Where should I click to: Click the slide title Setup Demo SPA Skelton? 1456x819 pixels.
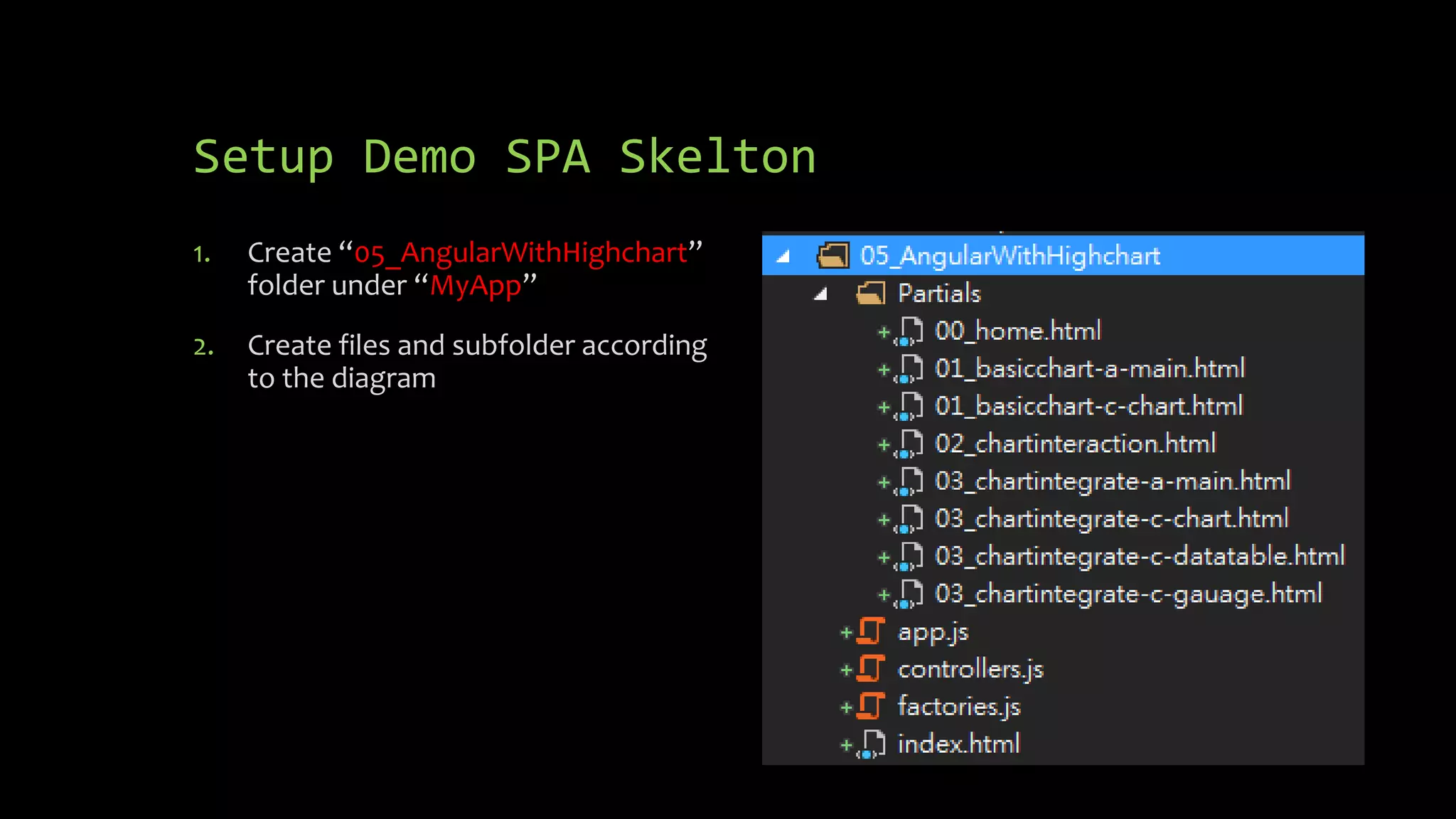pyautogui.click(x=505, y=156)
